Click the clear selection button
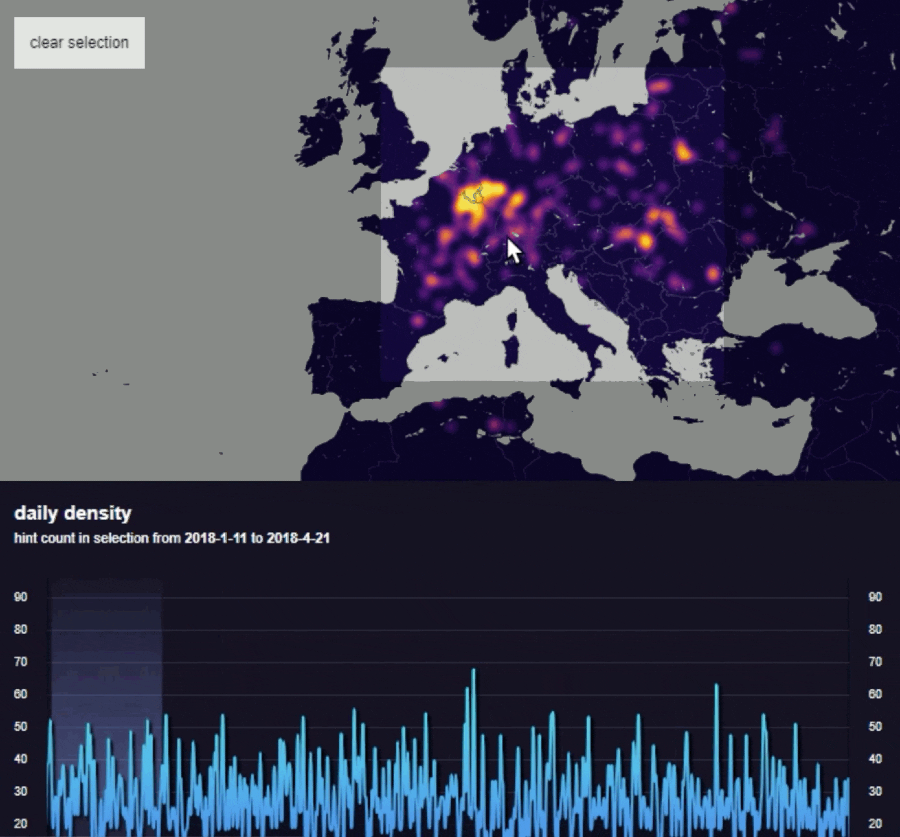Image resolution: width=900 pixels, height=837 pixels. point(79,43)
